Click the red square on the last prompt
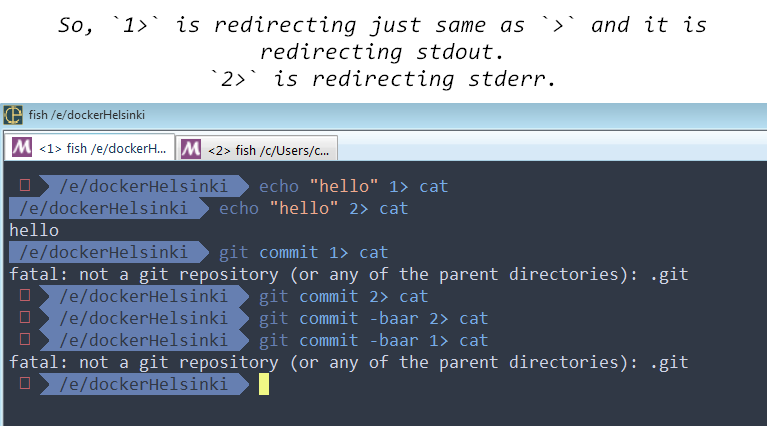Image resolution: width=767 pixels, height=426 pixels. coord(25,383)
